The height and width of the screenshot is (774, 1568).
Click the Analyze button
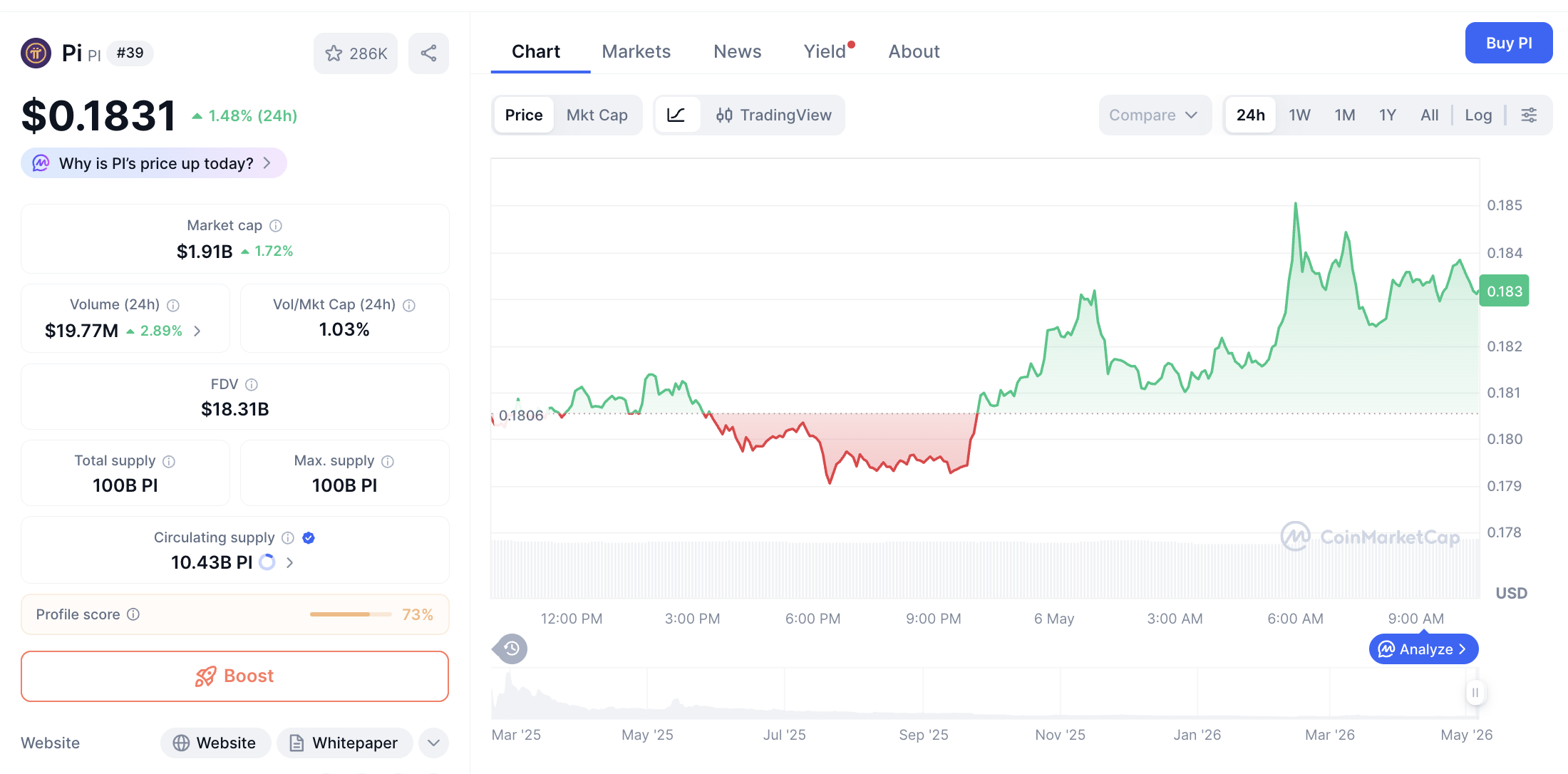(1423, 649)
